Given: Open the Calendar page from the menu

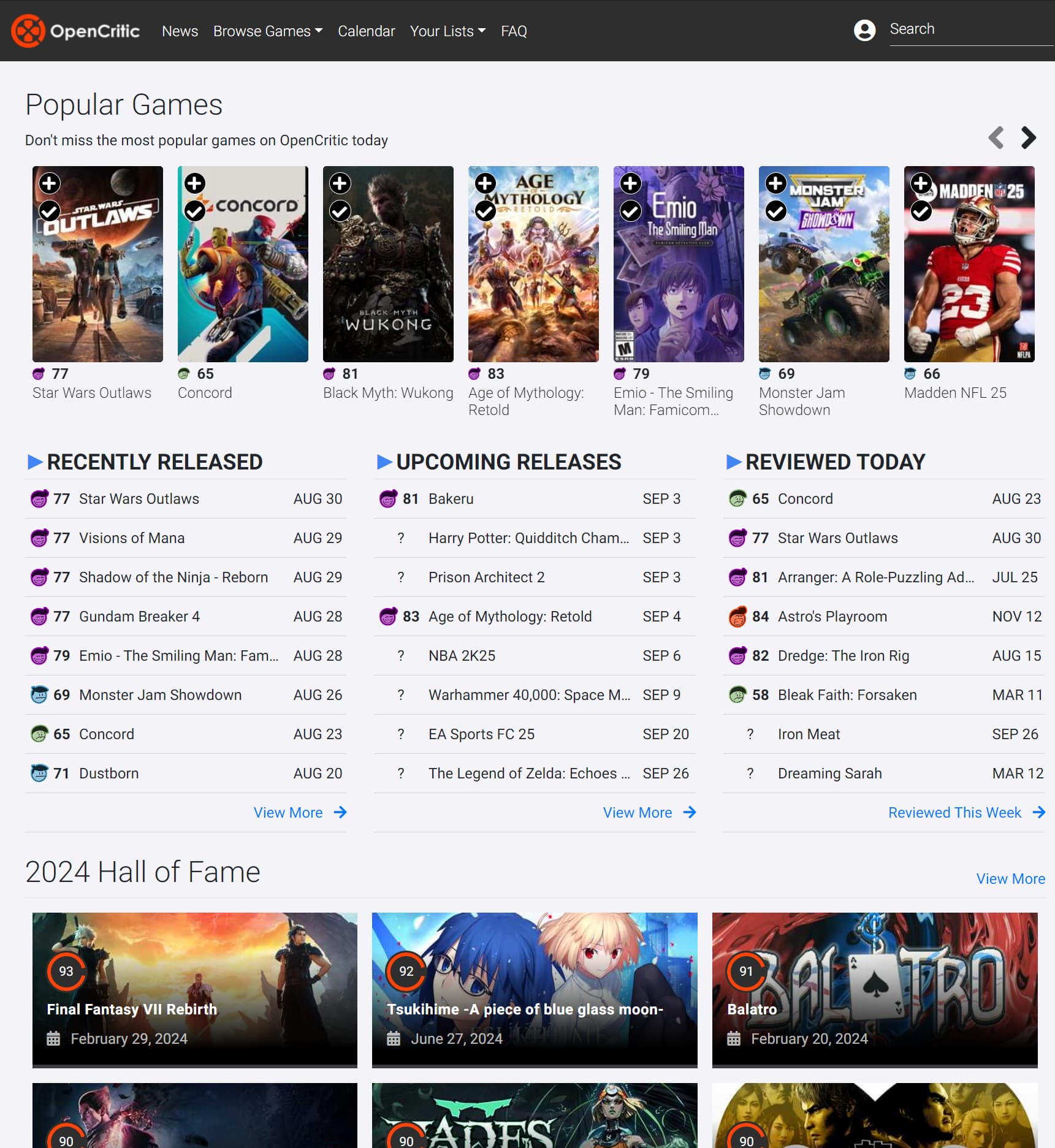Looking at the screenshot, I should [366, 31].
